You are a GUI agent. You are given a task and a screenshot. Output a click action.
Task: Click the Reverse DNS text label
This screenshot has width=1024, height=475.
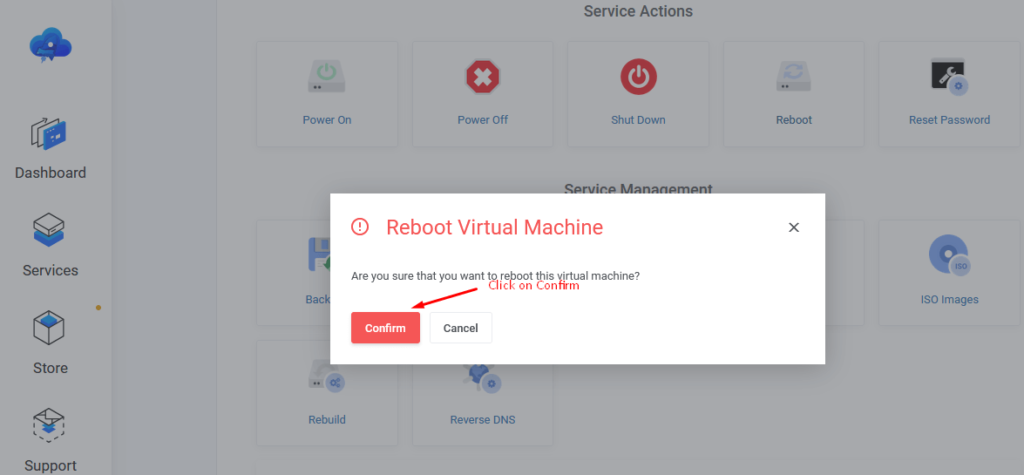pos(482,420)
